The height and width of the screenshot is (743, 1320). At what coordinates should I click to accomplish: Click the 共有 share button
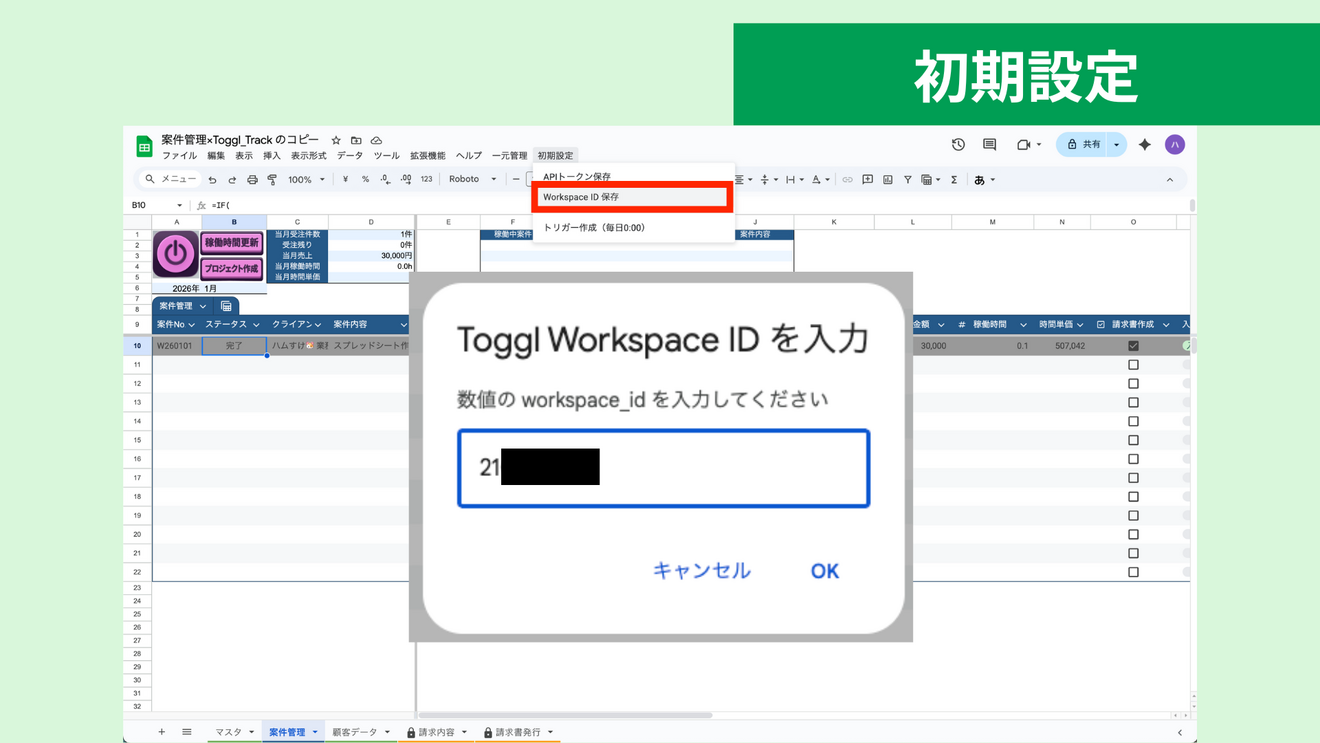coord(1083,145)
